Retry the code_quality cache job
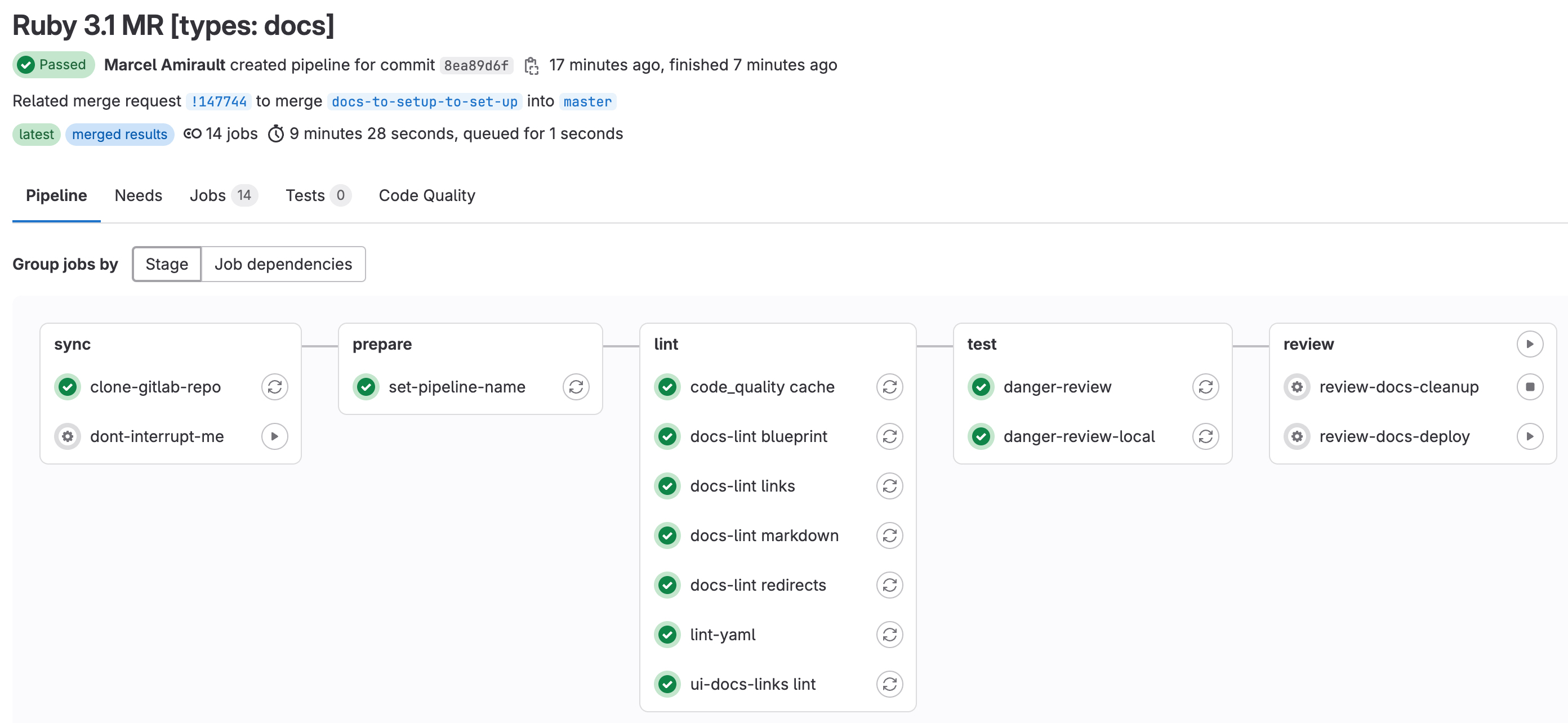Image resolution: width=1568 pixels, height=723 pixels. (890, 386)
